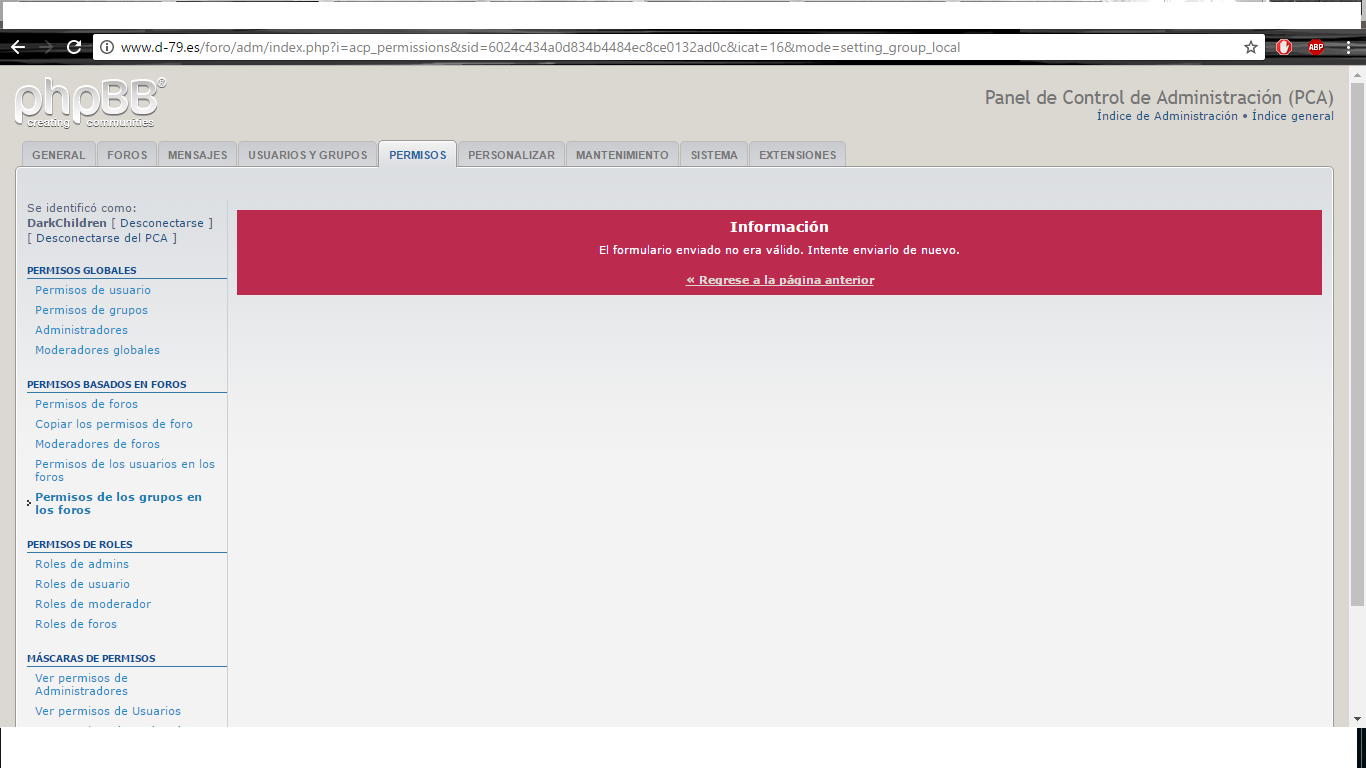Open the Permisos tab
This screenshot has height=768, width=1366.
pyautogui.click(x=417, y=155)
